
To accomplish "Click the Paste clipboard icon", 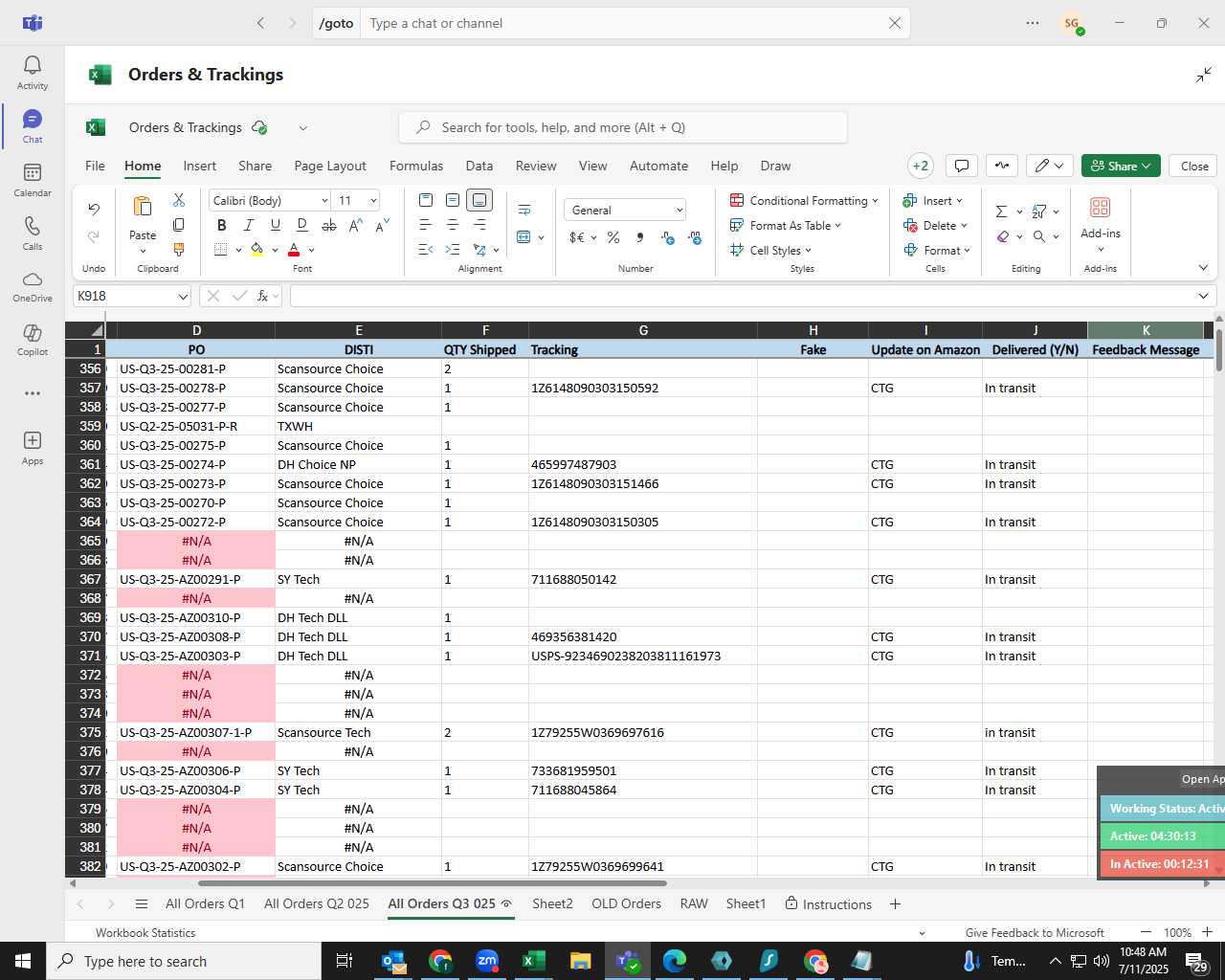I will tap(143, 207).
